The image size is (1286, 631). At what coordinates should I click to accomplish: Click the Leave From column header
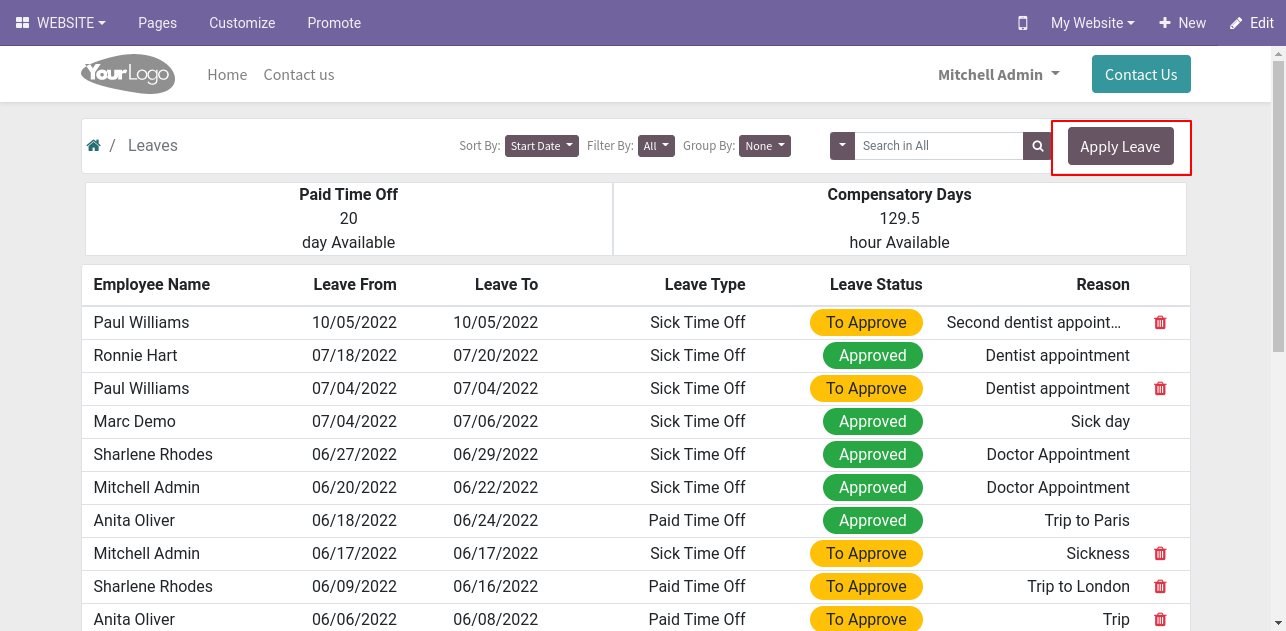tap(355, 285)
